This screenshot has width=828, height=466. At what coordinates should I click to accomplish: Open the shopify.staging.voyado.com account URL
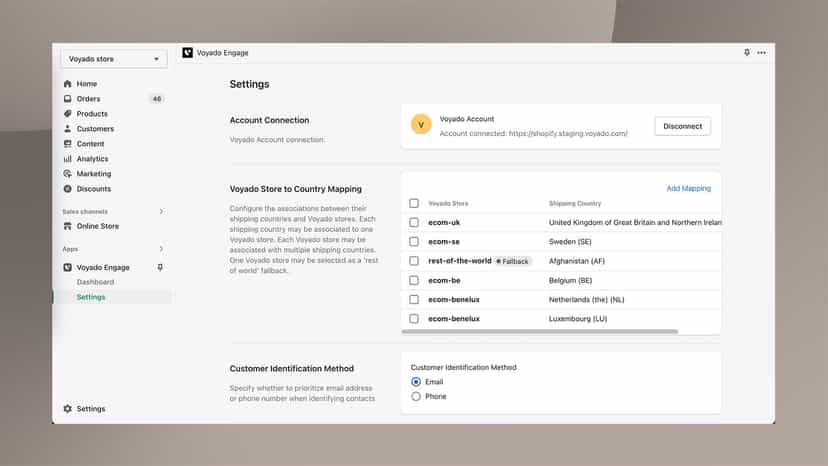click(x=568, y=134)
